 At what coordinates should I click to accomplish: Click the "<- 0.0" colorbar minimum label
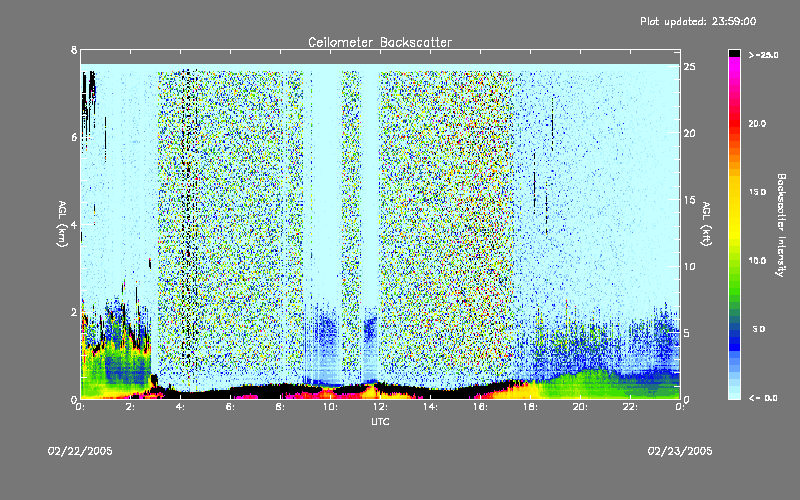(763, 398)
